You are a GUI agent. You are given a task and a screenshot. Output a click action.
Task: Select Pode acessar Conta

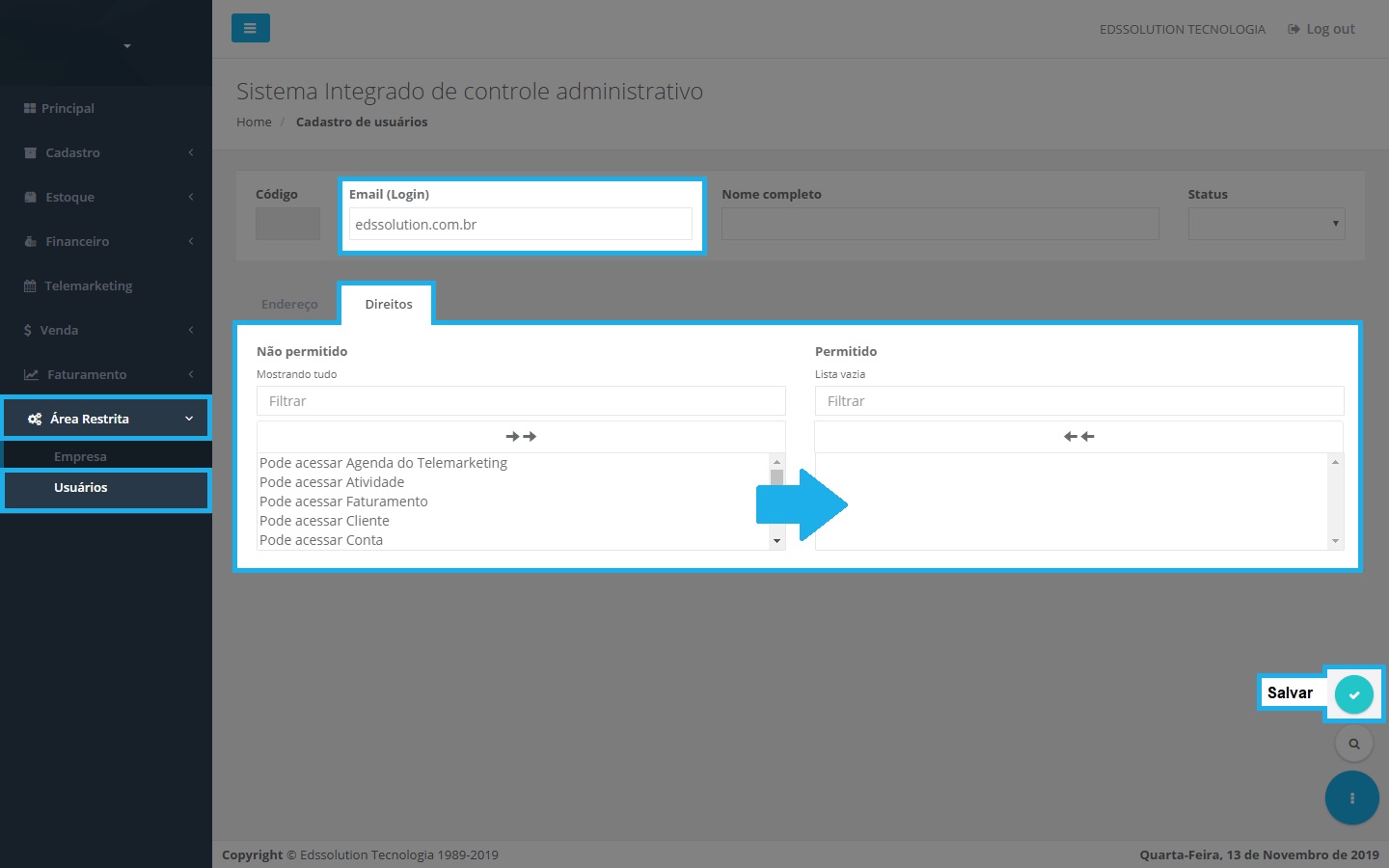click(x=321, y=540)
